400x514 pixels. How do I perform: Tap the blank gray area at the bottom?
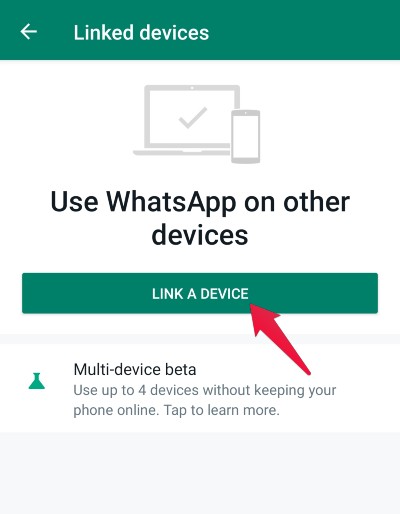(200, 473)
